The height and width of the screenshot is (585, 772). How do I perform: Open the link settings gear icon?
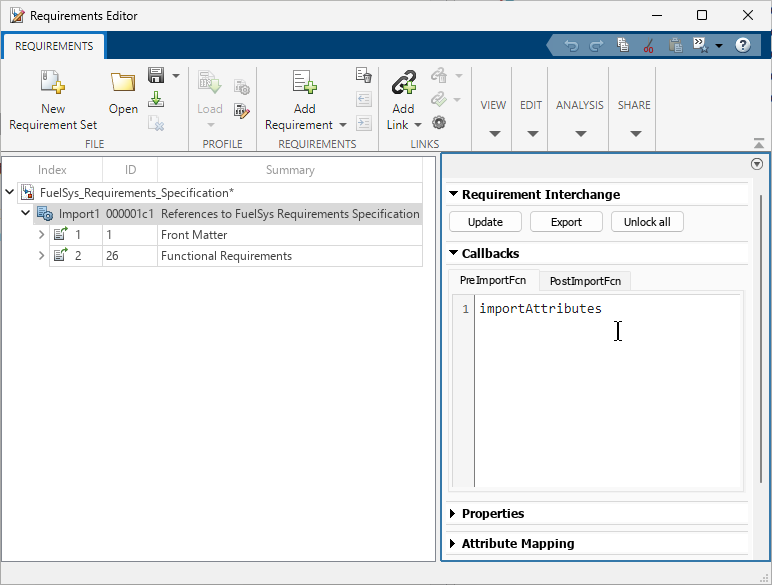pyautogui.click(x=438, y=122)
